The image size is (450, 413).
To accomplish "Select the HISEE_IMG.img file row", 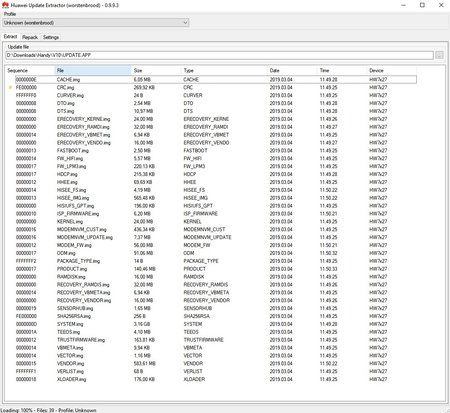I will click(x=216, y=198).
